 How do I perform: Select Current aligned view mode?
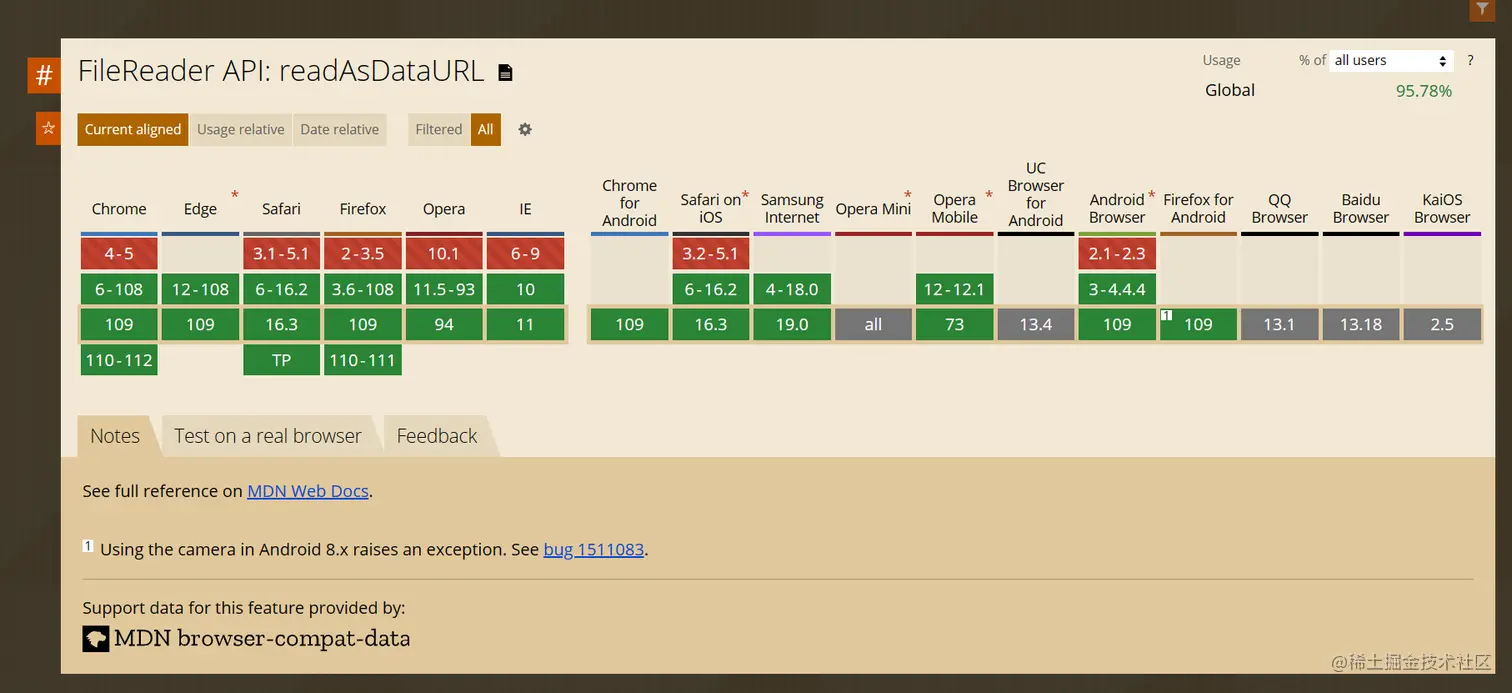(133, 129)
